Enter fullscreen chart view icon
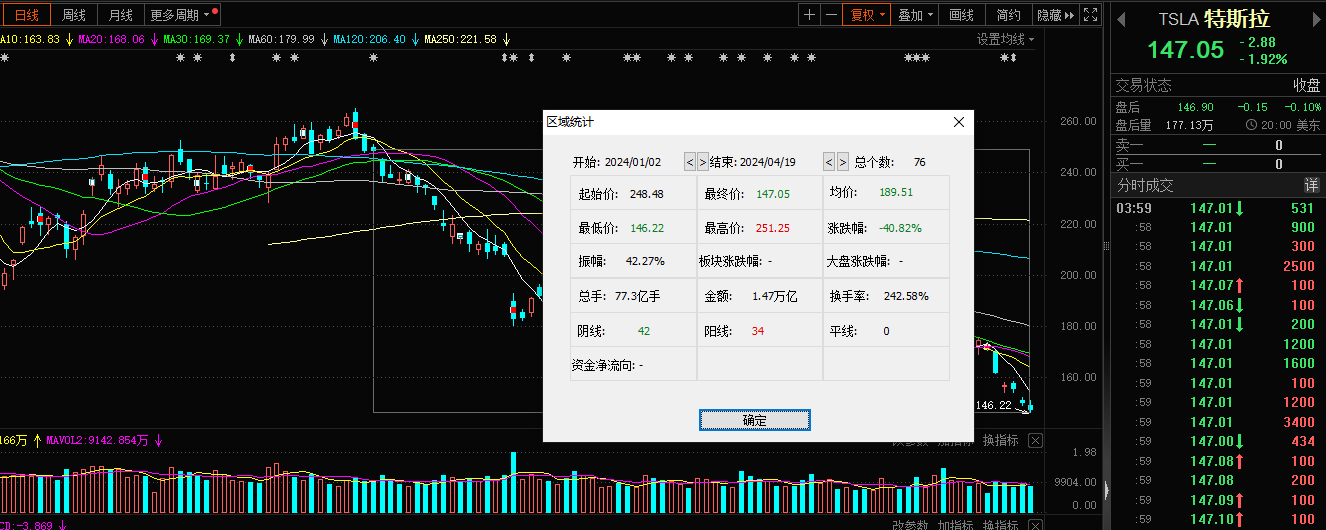The image size is (1326, 530). (1090, 15)
